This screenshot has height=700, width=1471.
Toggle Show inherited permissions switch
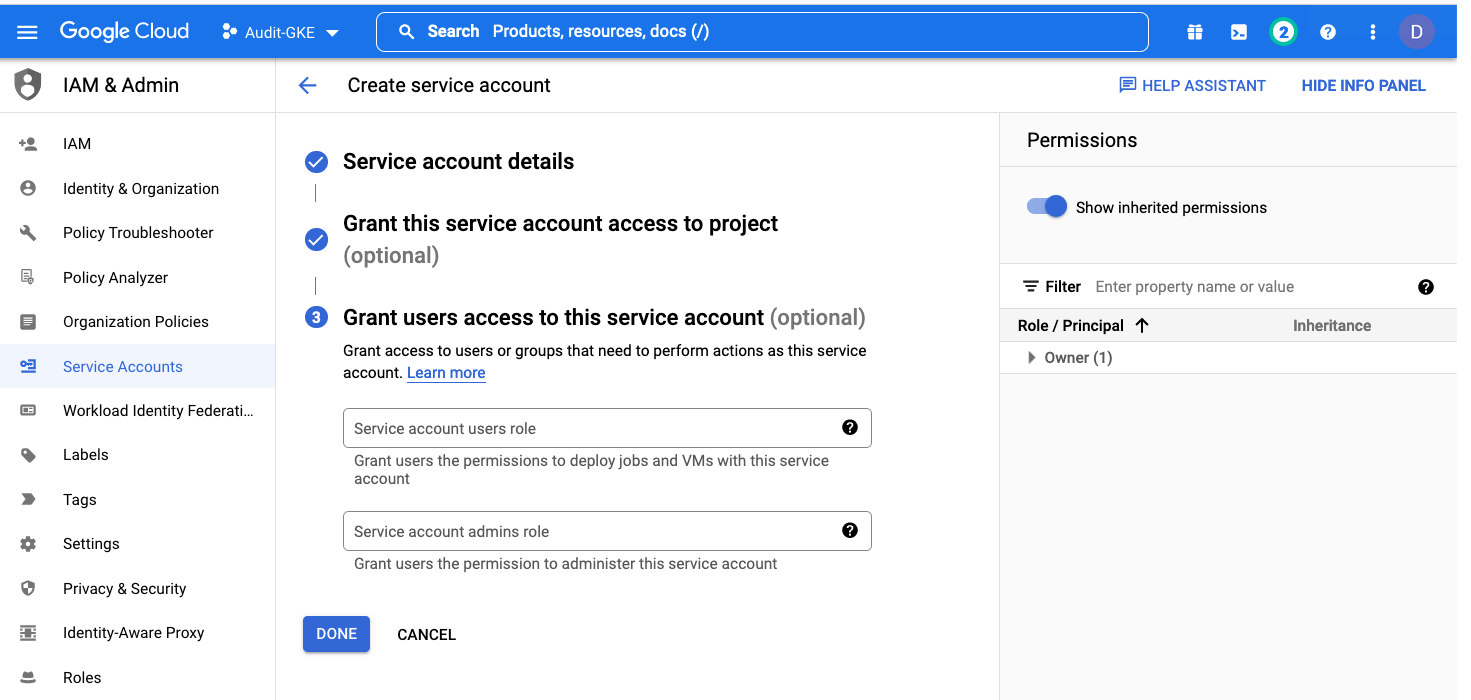[1047, 207]
